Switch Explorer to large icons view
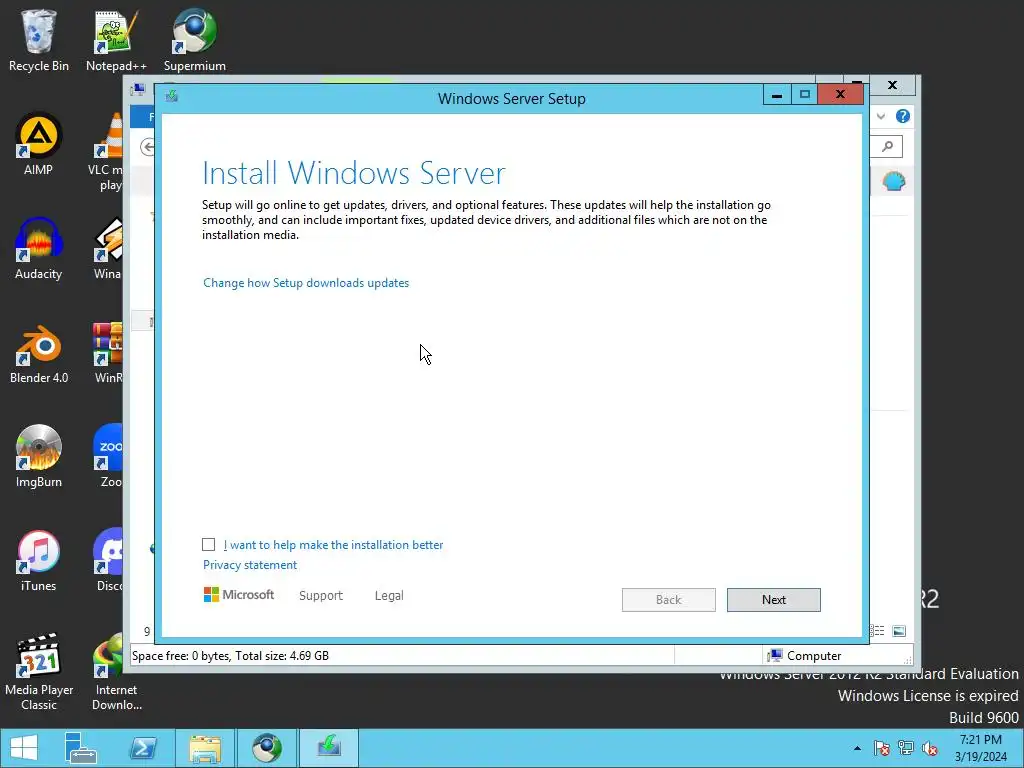This screenshot has height=768, width=1024. tap(899, 631)
